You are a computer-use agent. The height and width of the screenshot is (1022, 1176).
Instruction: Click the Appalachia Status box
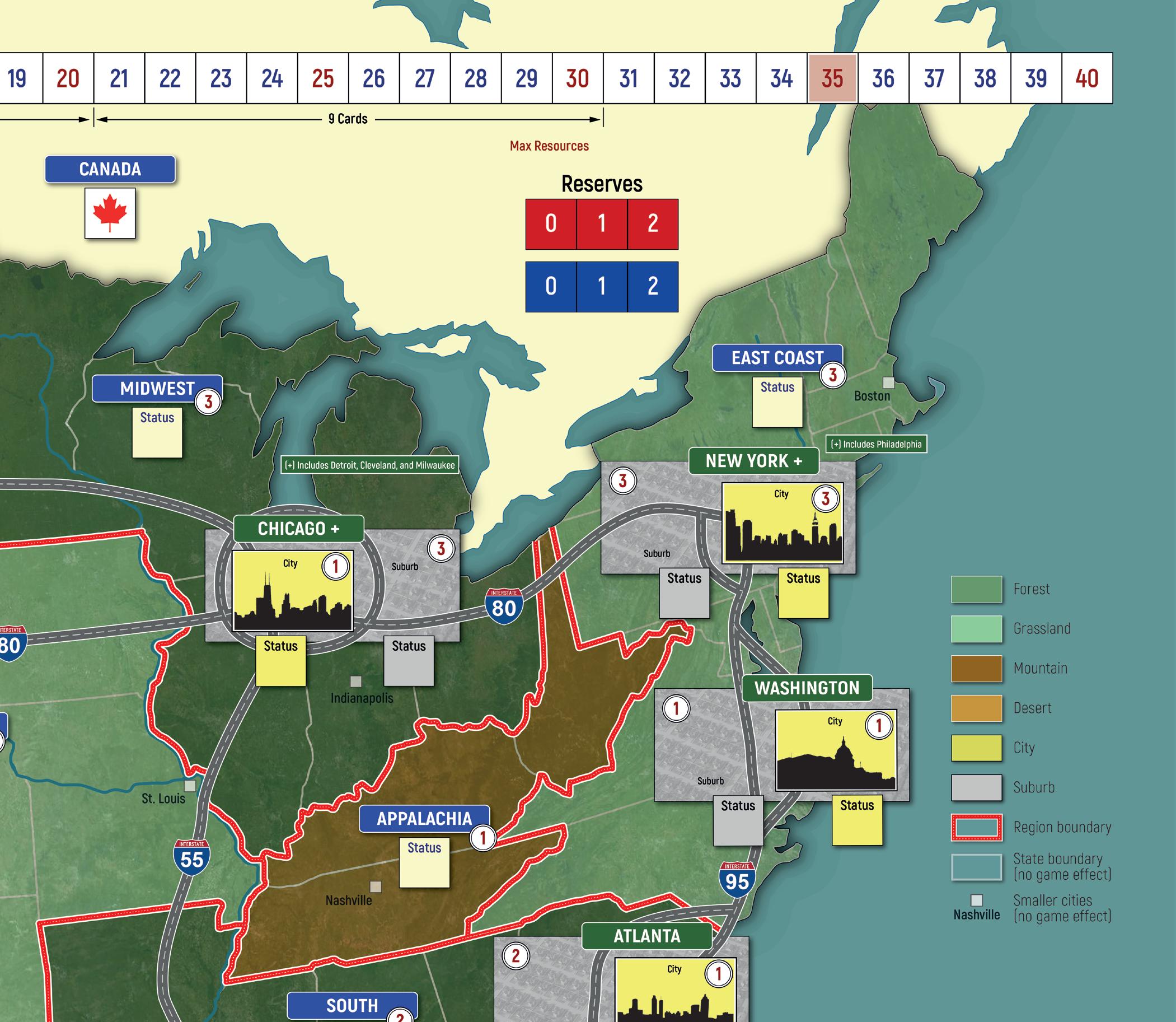point(424,862)
